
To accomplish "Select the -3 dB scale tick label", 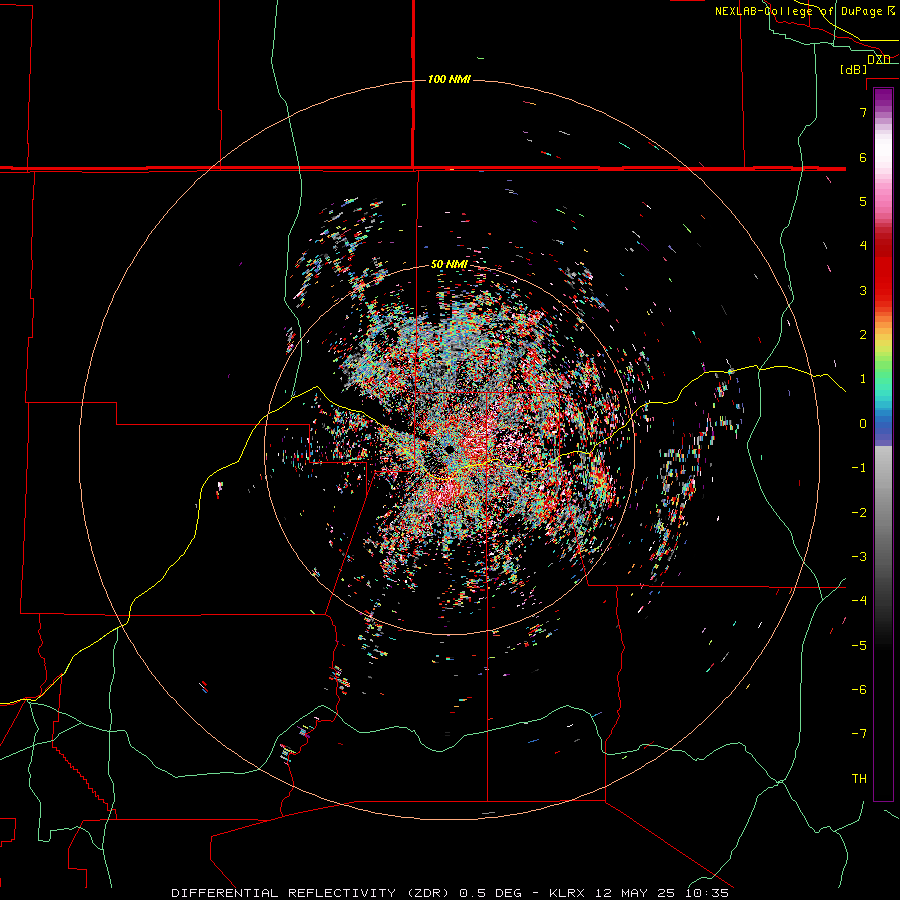I will pos(859,557).
